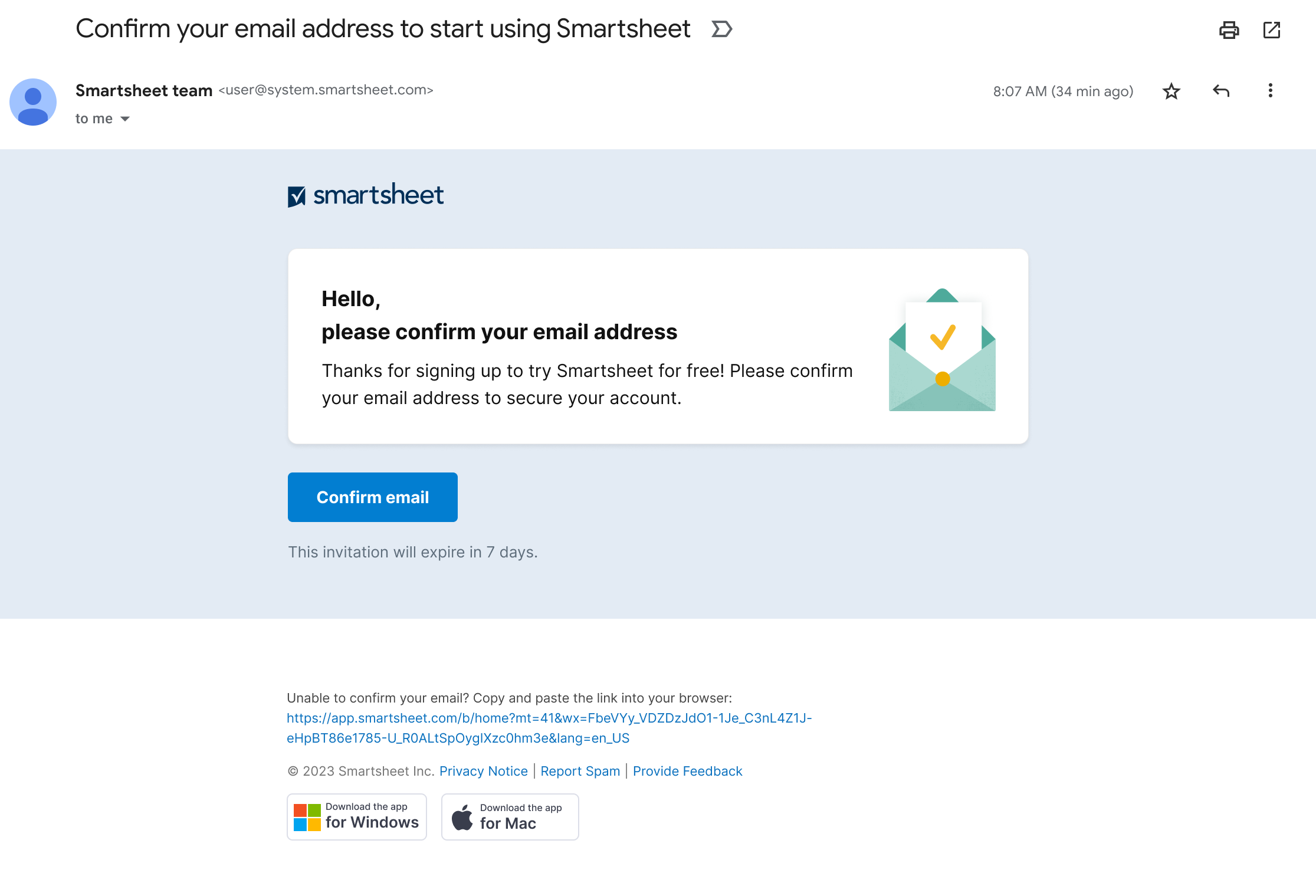
Task: Click the summarize icon beside the subject
Action: [721, 28]
